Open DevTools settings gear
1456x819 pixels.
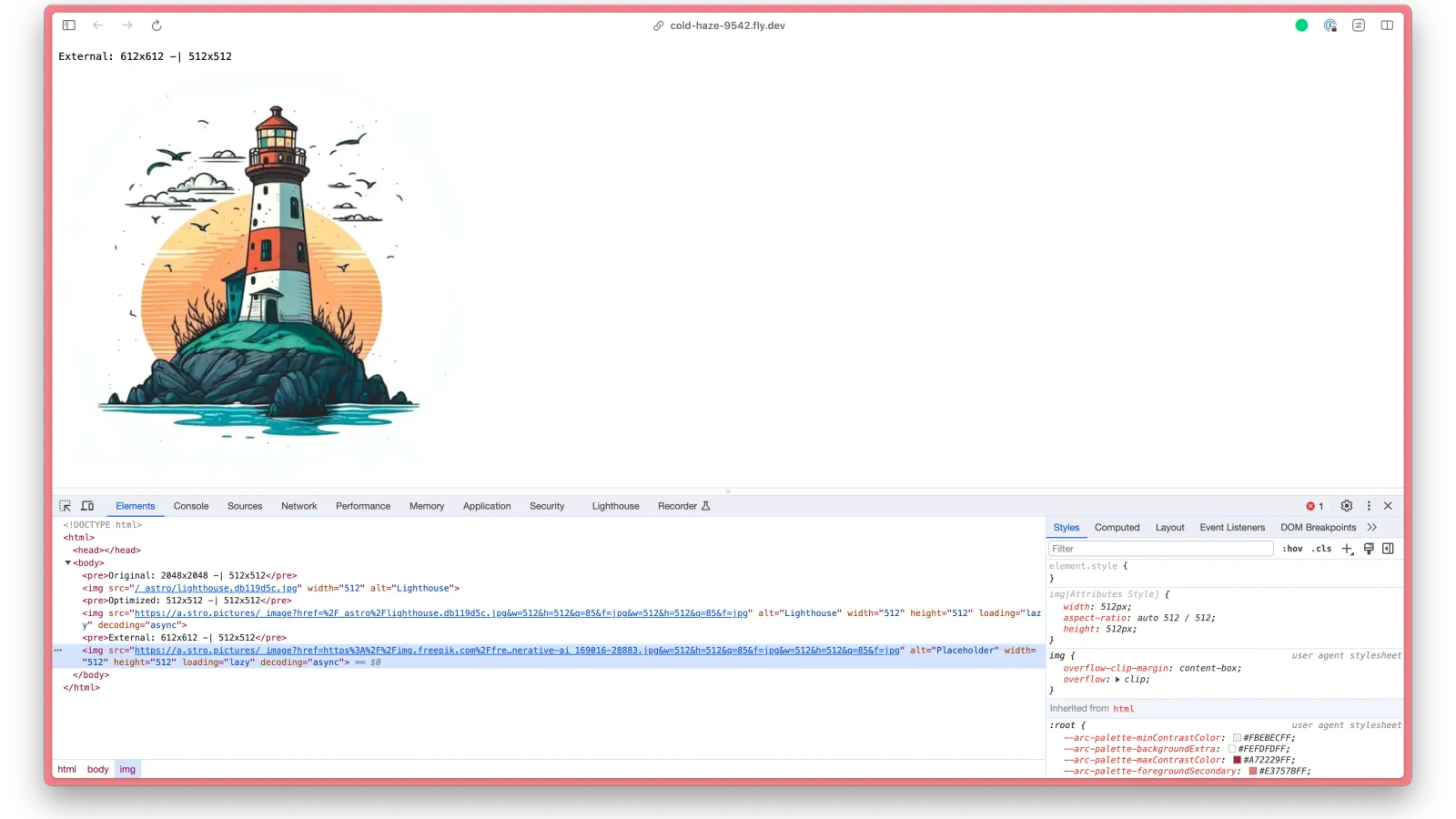[1347, 506]
